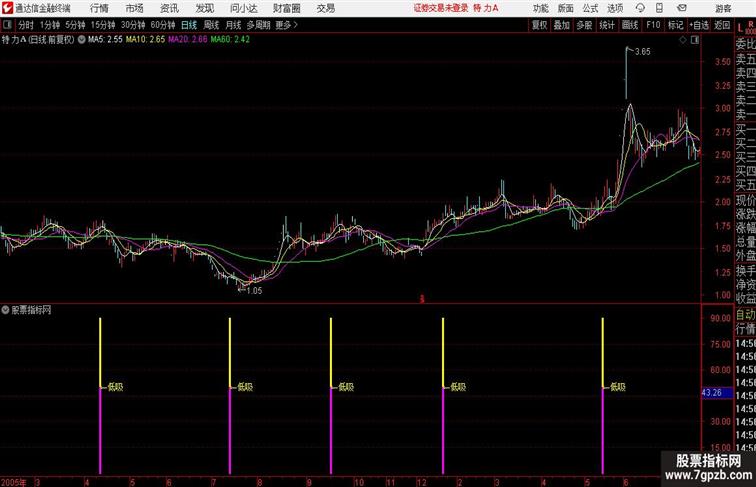Click the diamond icon at chart top right
This screenshot has height=487, width=756.
tap(683, 40)
